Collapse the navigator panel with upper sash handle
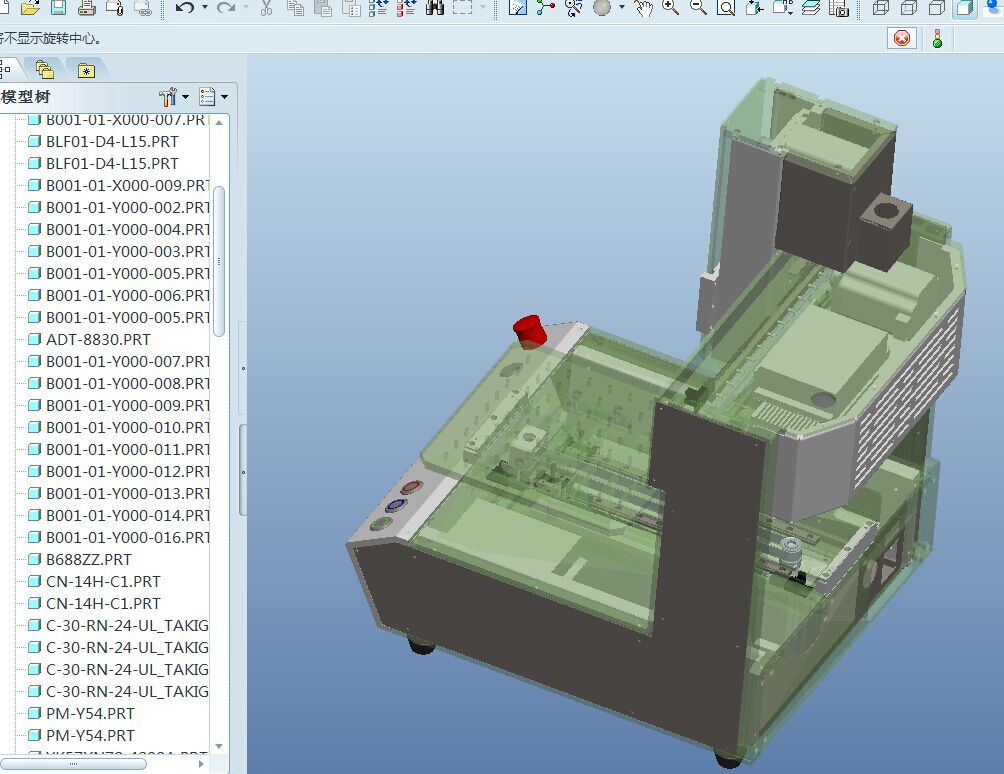The width and height of the screenshot is (1004, 774). point(243,369)
